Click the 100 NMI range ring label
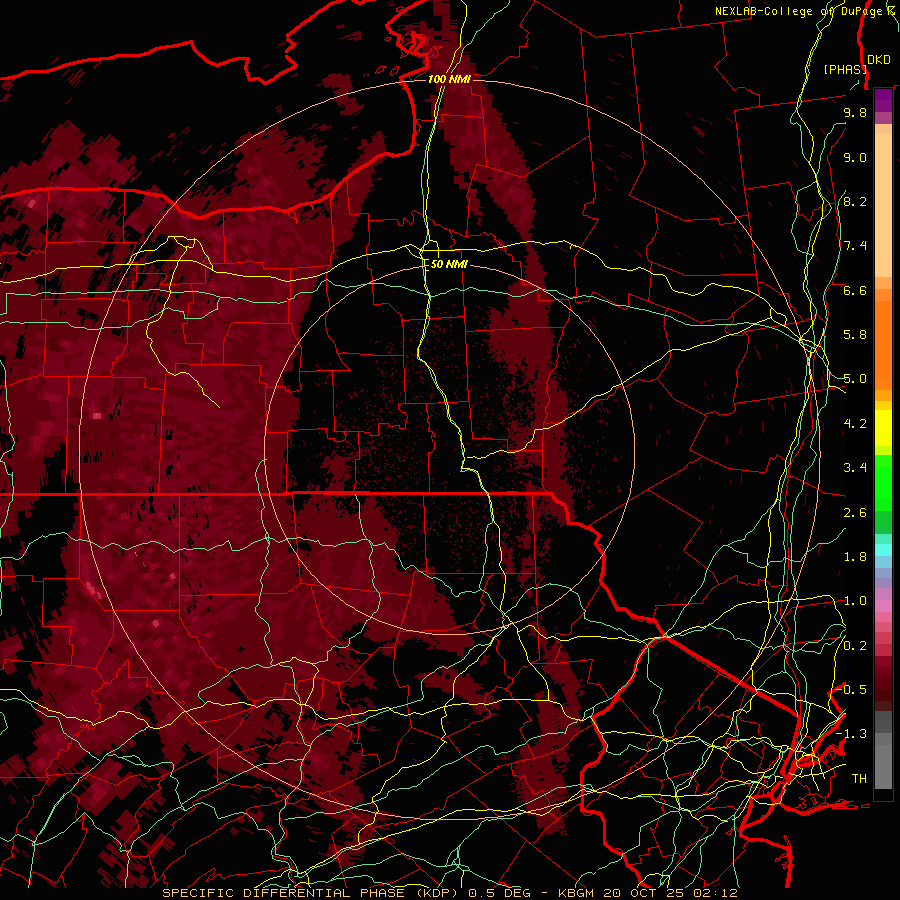The width and height of the screenshot is (900, 900). pyautogui.click(x=449, y=79)
